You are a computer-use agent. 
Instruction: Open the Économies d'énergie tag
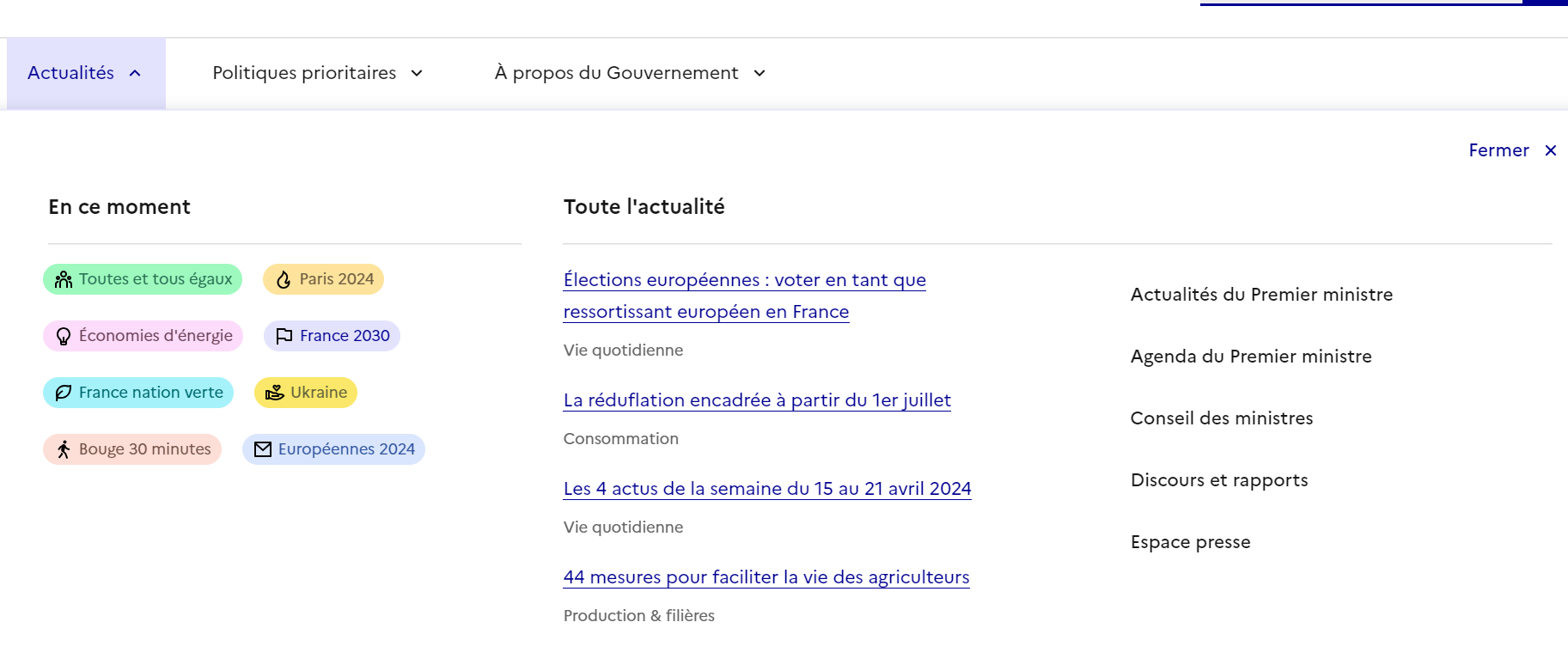[143, 336]
